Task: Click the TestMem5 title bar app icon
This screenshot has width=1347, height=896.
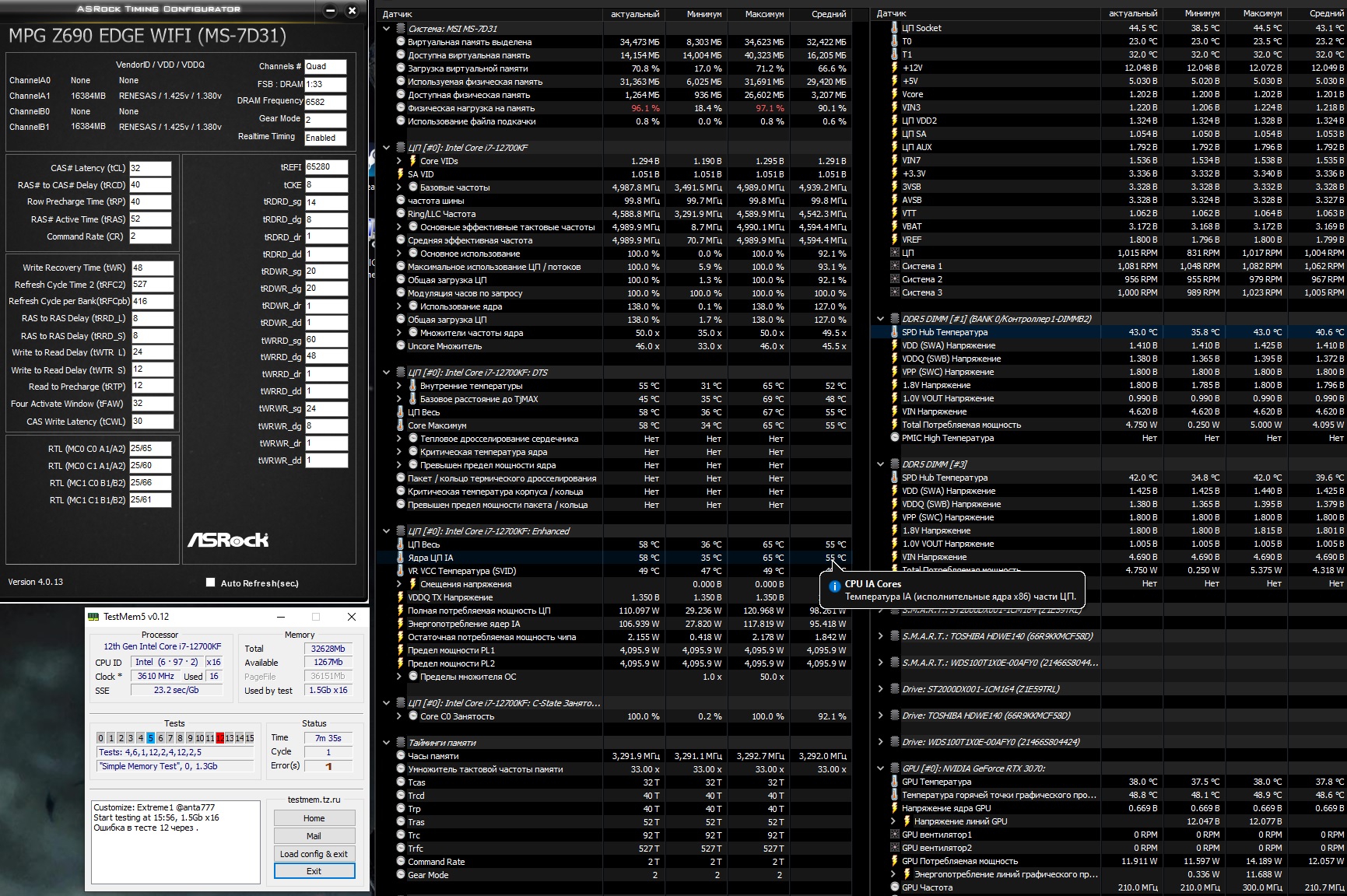Action: click(93, 617)
